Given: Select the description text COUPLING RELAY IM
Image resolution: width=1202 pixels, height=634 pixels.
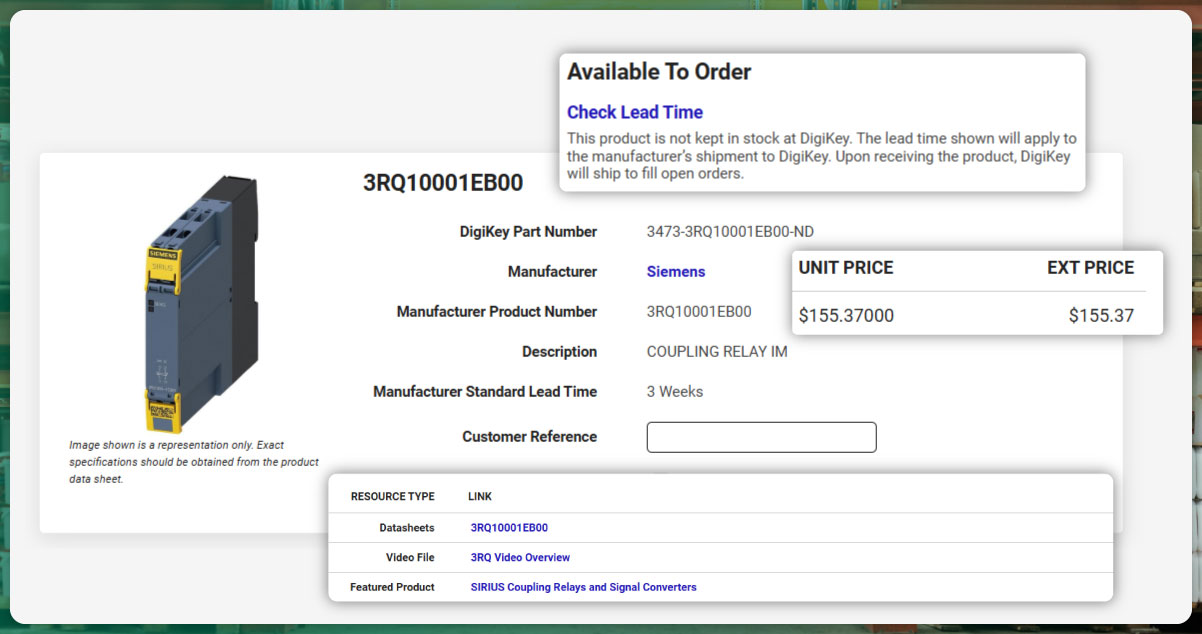Looking at the screenshot, I should point(717,352).
